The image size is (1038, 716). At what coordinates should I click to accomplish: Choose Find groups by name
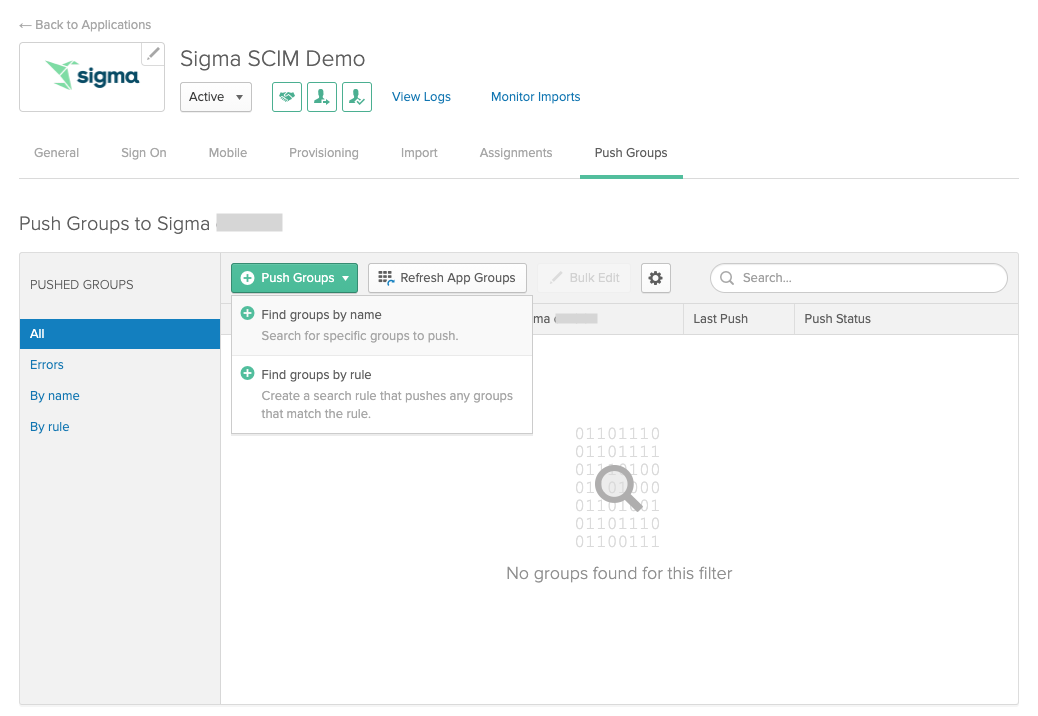point(382,325)
